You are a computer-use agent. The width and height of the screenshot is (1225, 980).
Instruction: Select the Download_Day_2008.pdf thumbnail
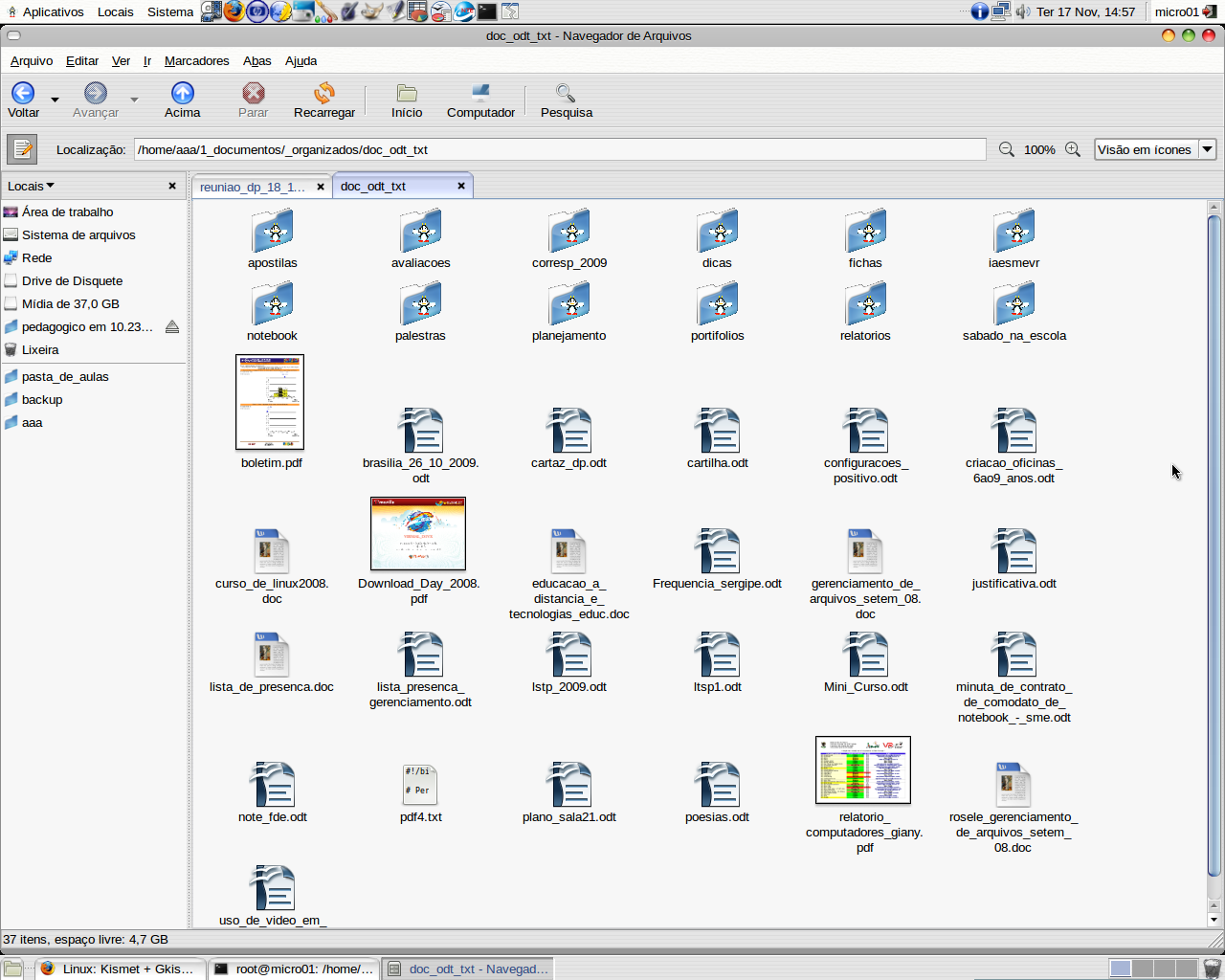coord(418,534)
